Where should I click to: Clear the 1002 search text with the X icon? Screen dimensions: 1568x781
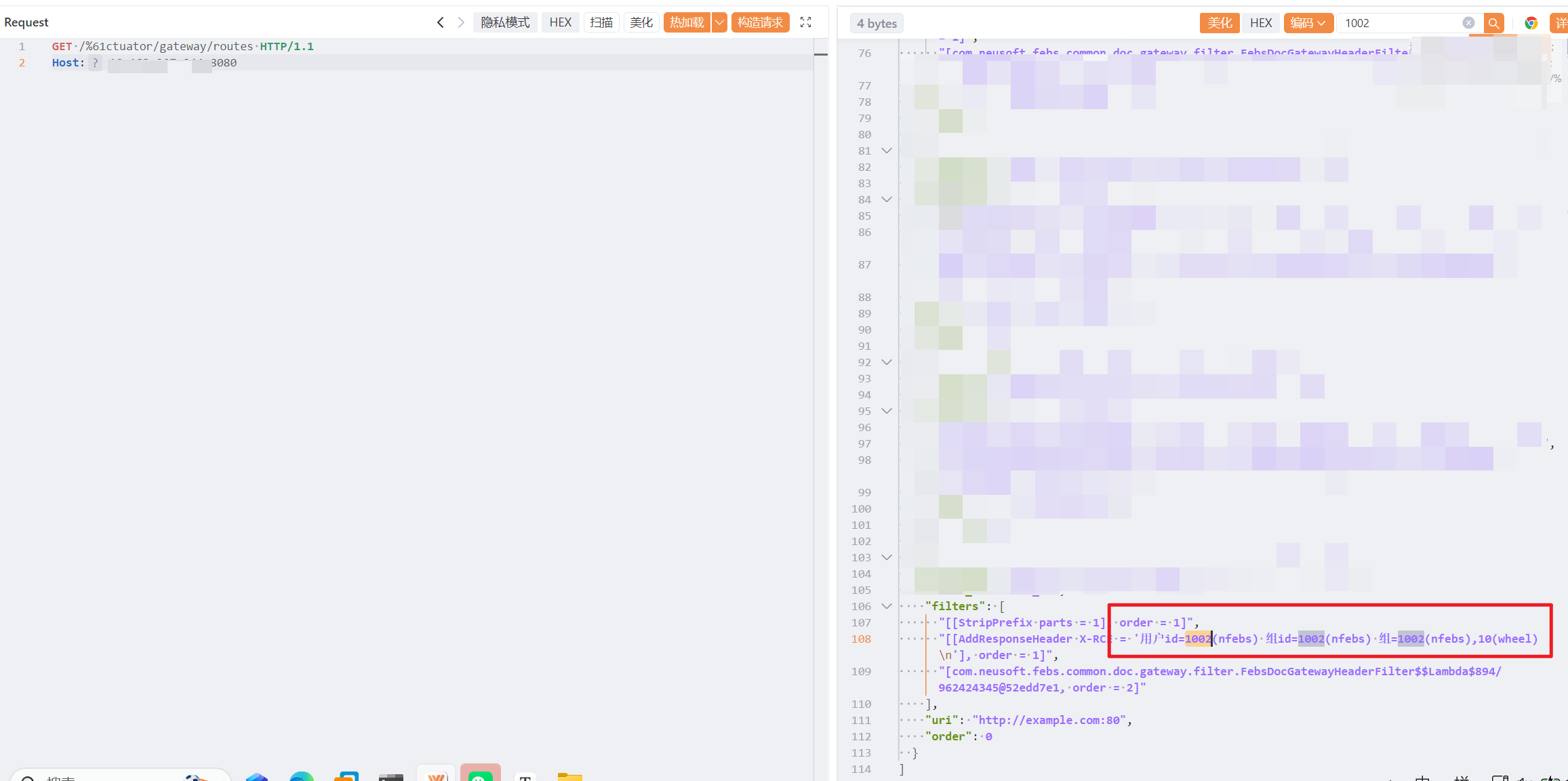click(1468, 22)
